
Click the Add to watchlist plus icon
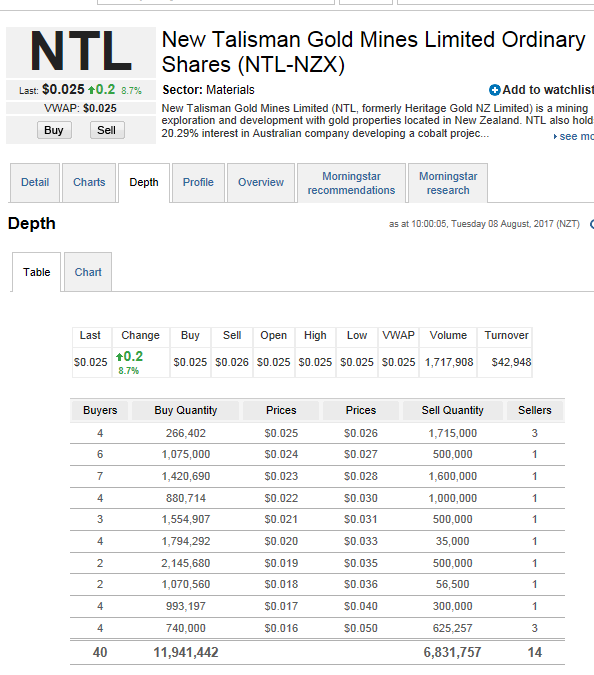tap(495, 90)
